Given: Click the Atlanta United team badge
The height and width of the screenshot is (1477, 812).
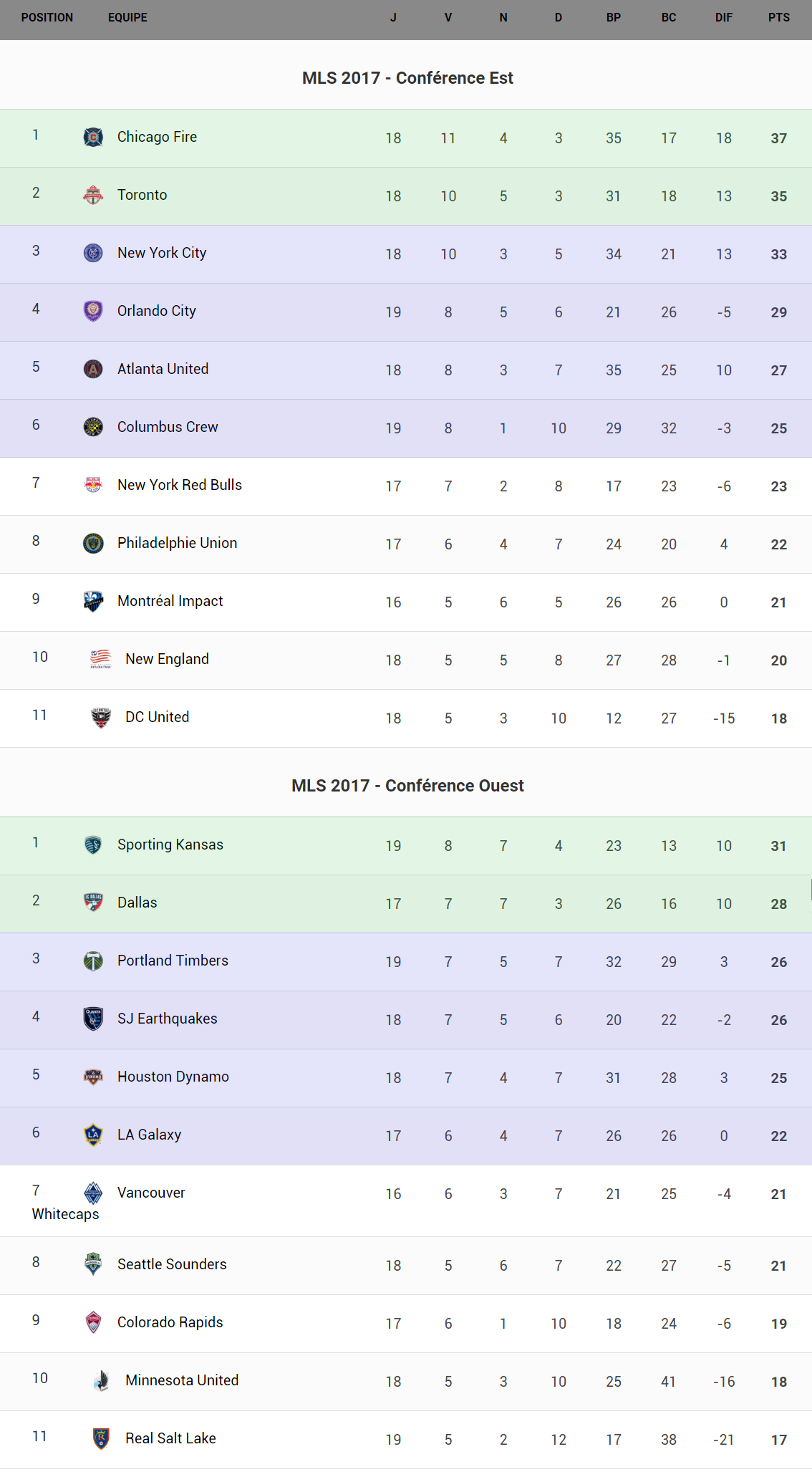Looking at the screenshot, I should pos(93,369).
